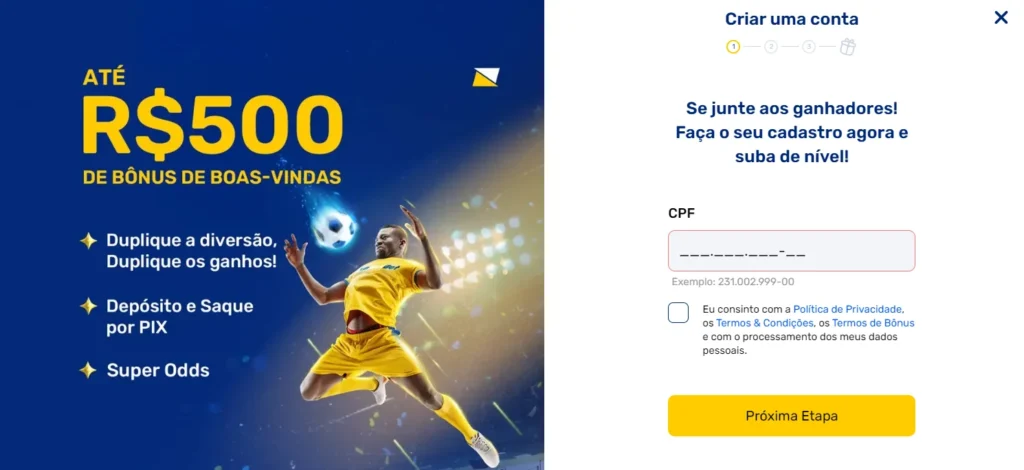Select the step 3 progress circle
Image resolution: width=1024 pixels, height=470 pixels.
click(x=809, y=47)
